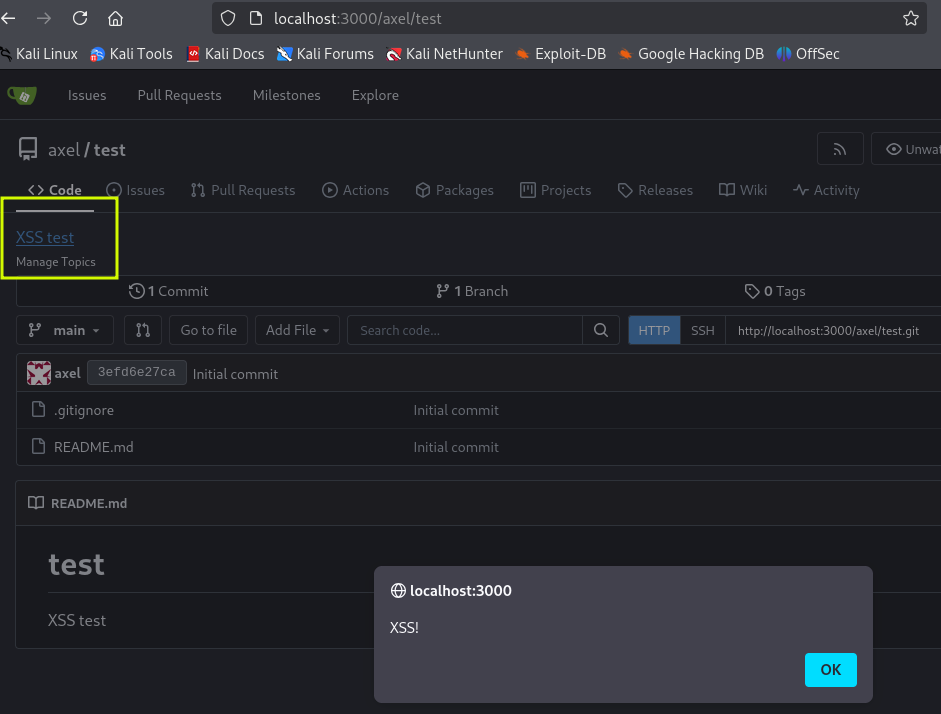
Task: Click the compare branches icon button
Action: coord(142,330)
